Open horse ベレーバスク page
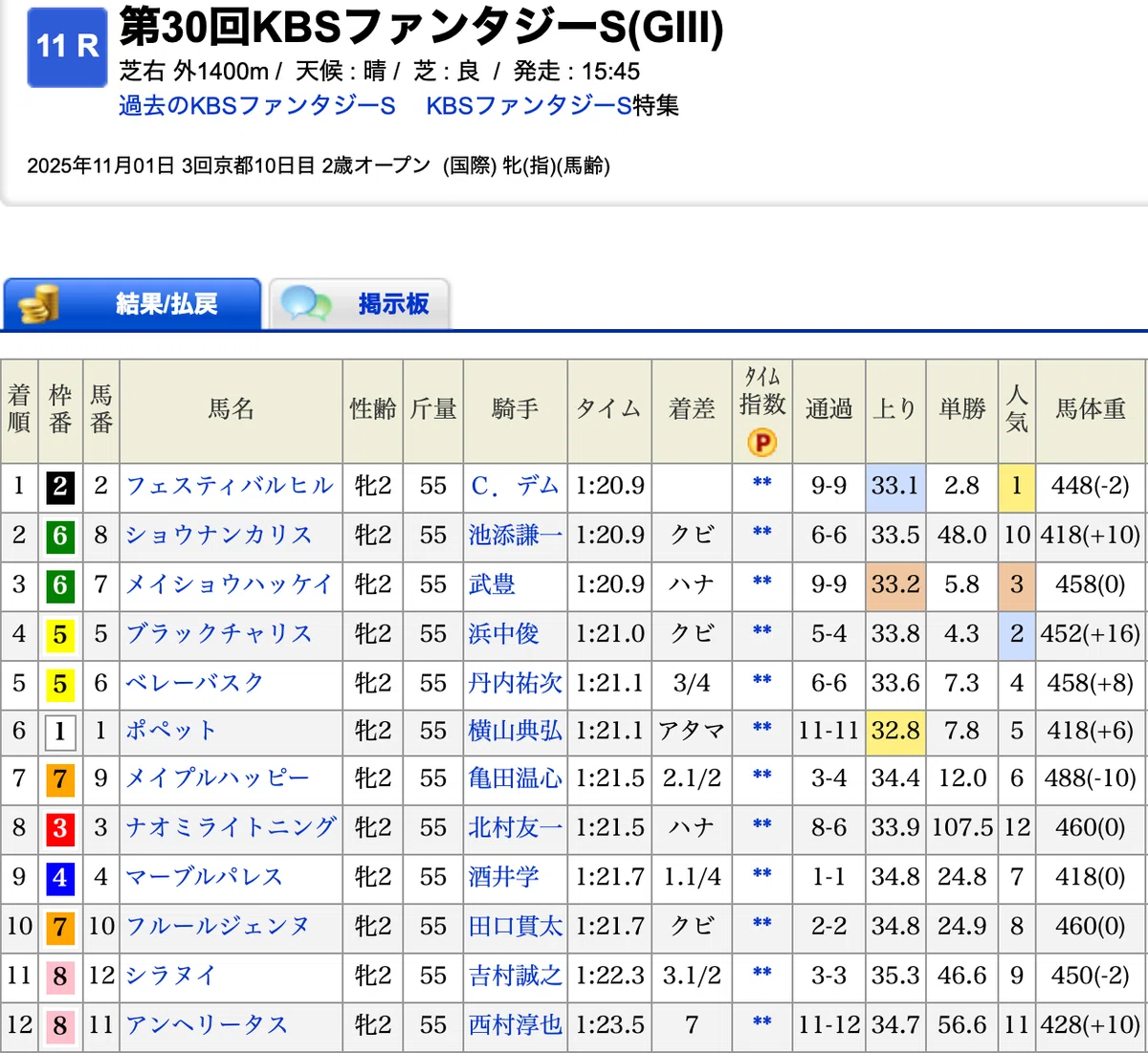The width and height of the screenshot is (1148, 1053). coord(195,683)
